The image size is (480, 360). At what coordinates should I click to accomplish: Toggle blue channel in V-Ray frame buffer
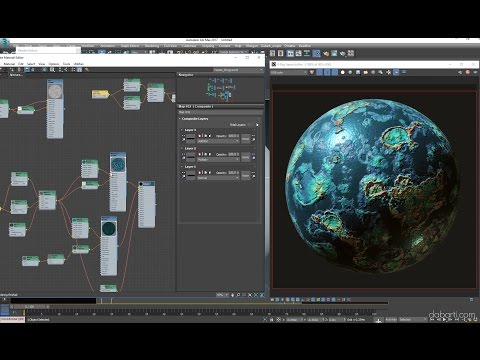(x=335, y=72)
